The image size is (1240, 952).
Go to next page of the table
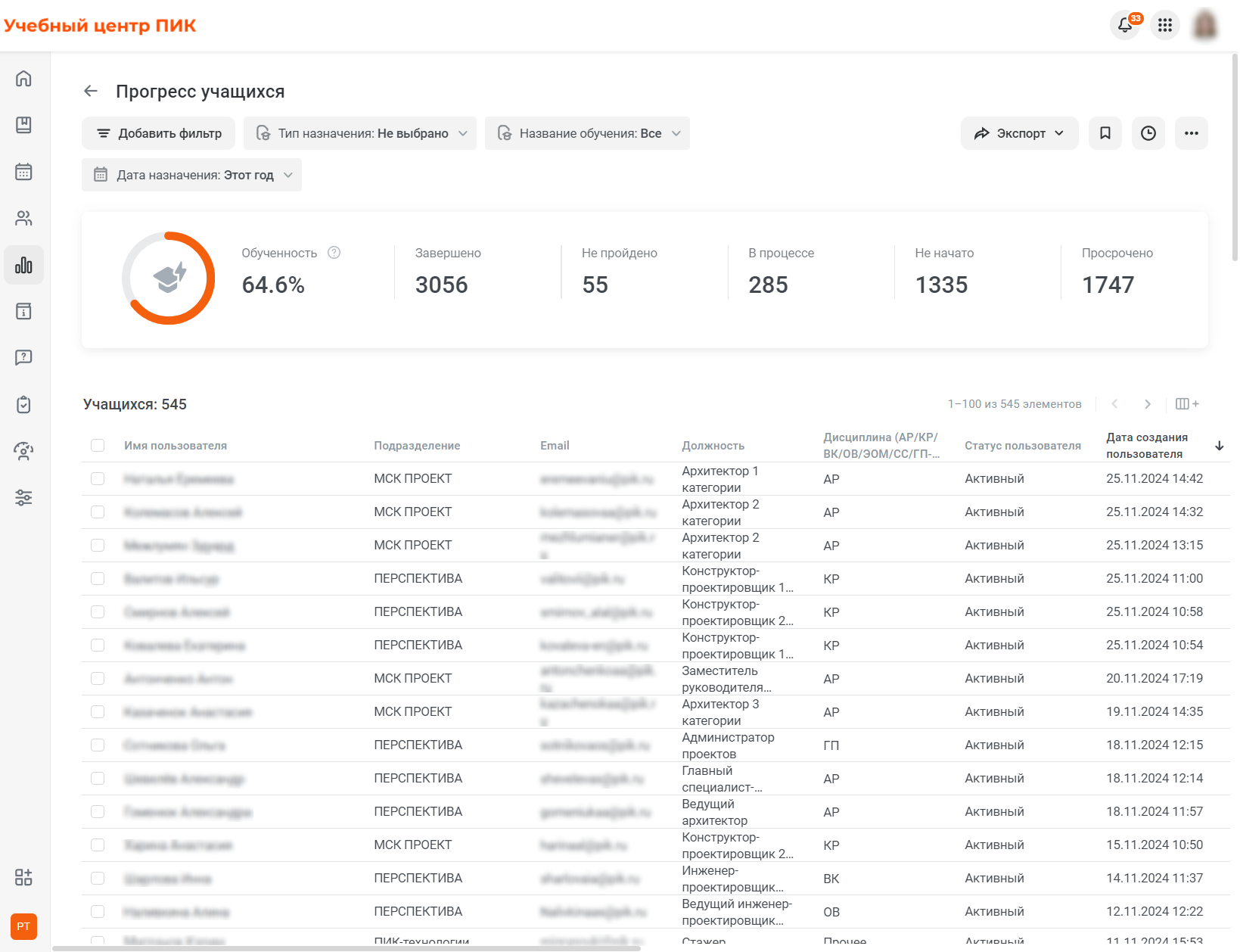pyautogui.click(x=1148, y=404)
